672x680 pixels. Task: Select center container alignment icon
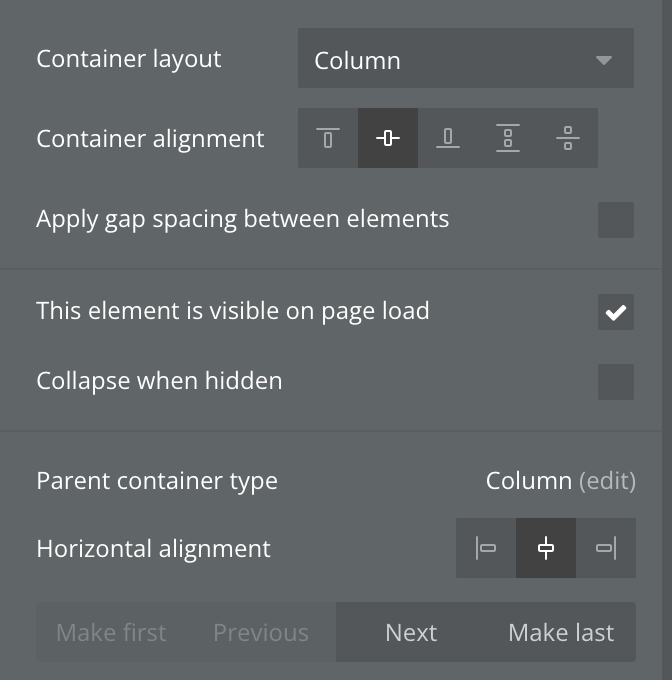(388, 138)
